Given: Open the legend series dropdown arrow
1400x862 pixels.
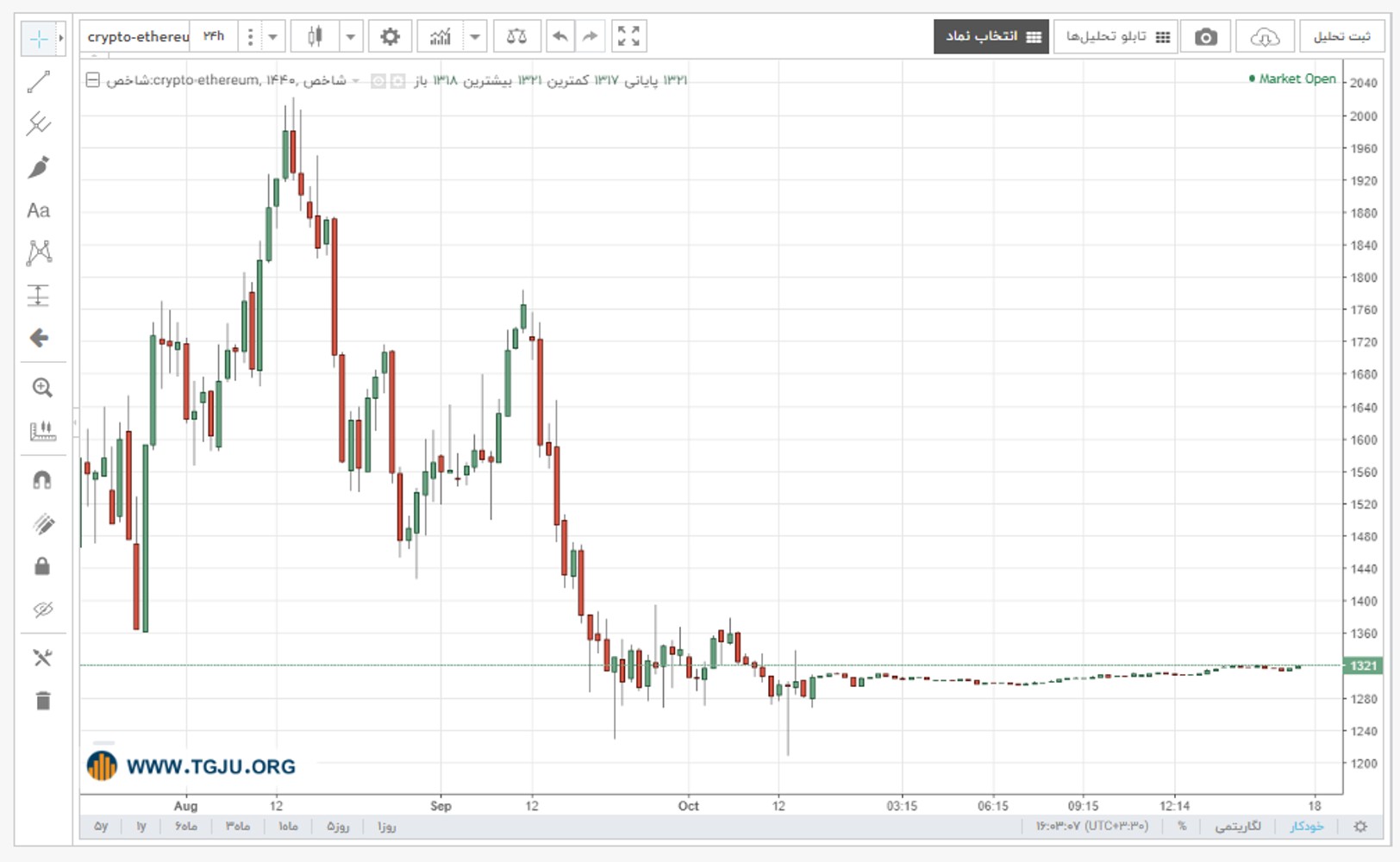Looking at the screenshot, I should tap(355, 81).
